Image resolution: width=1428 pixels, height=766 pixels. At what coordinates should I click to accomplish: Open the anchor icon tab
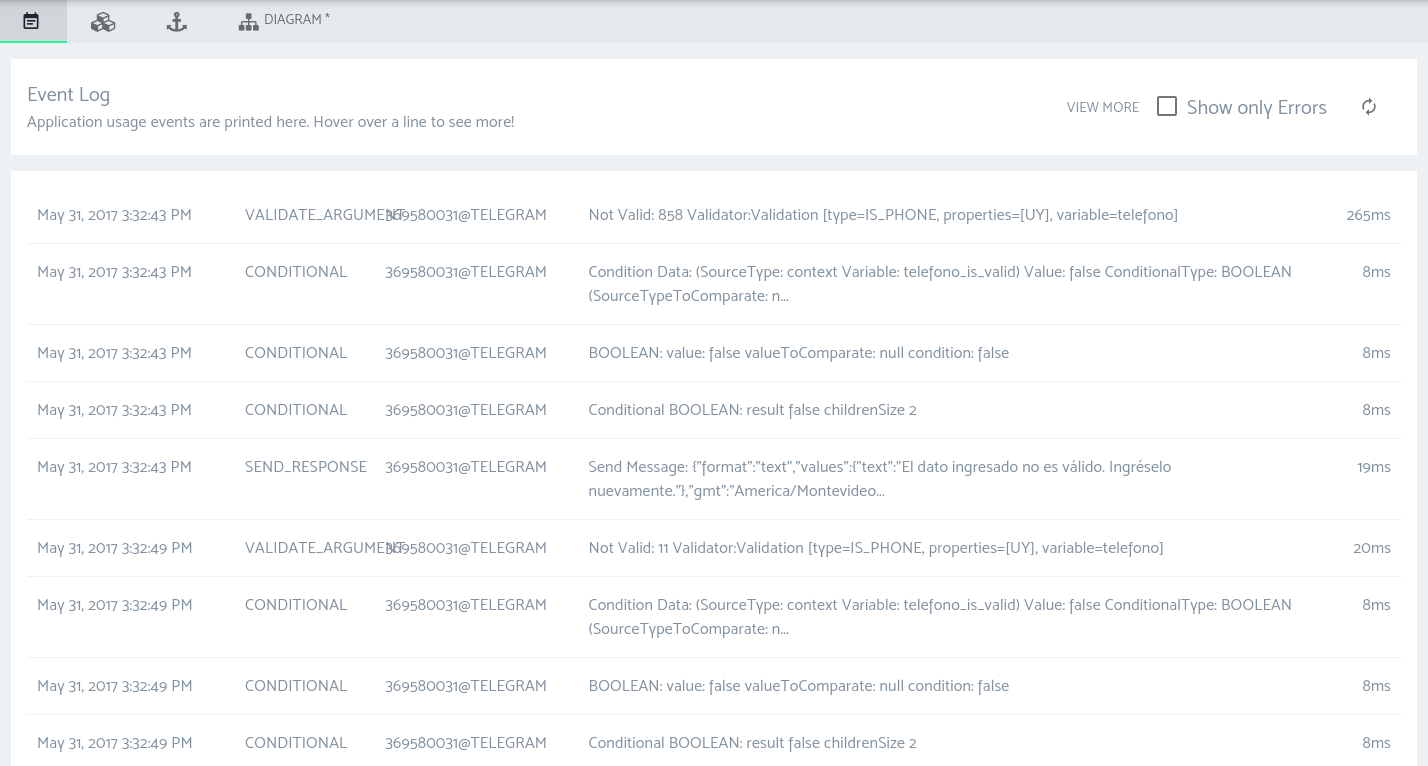[176, 21]
